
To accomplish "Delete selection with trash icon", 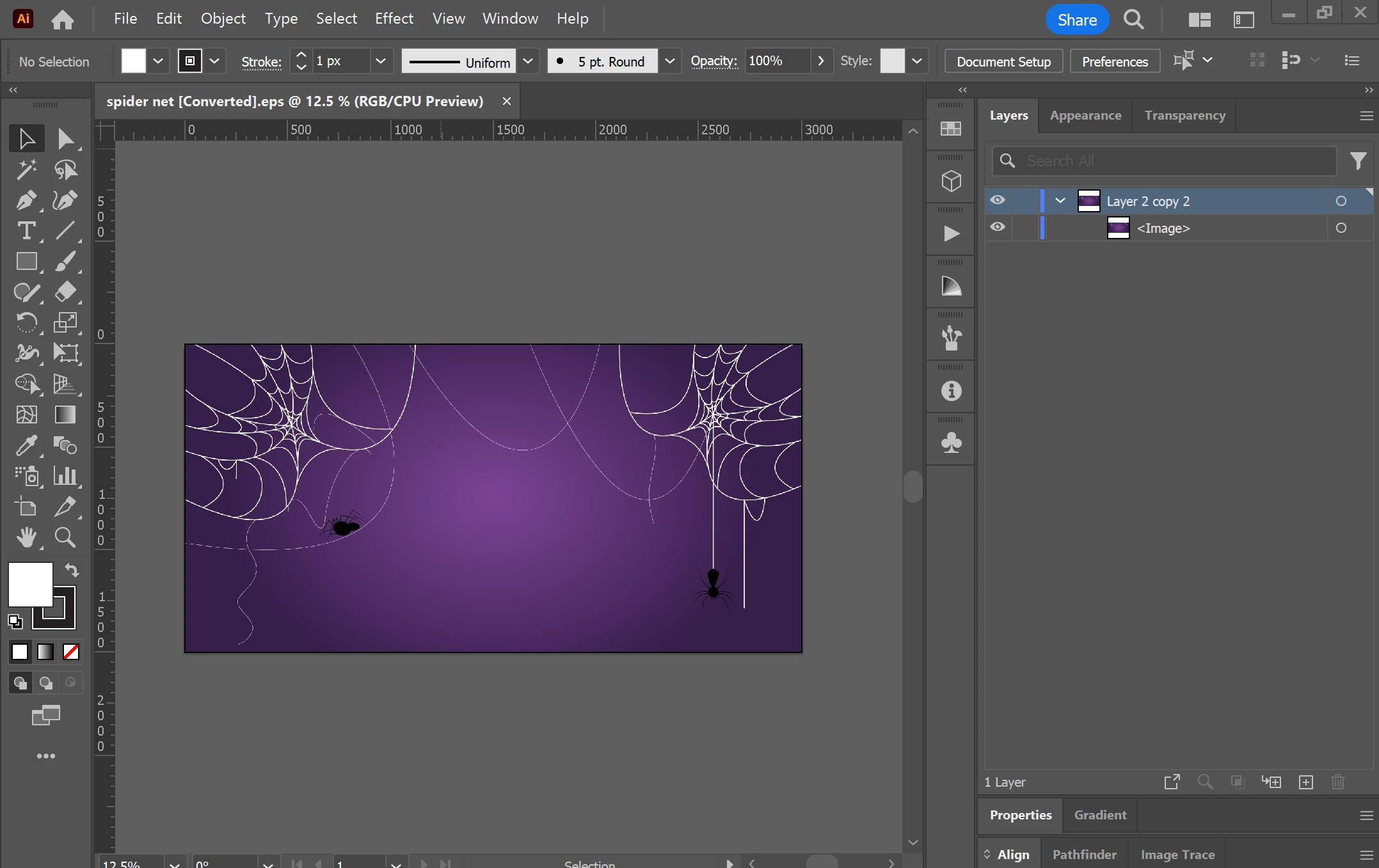I will pyautogui.click(x=1337, y=782).
